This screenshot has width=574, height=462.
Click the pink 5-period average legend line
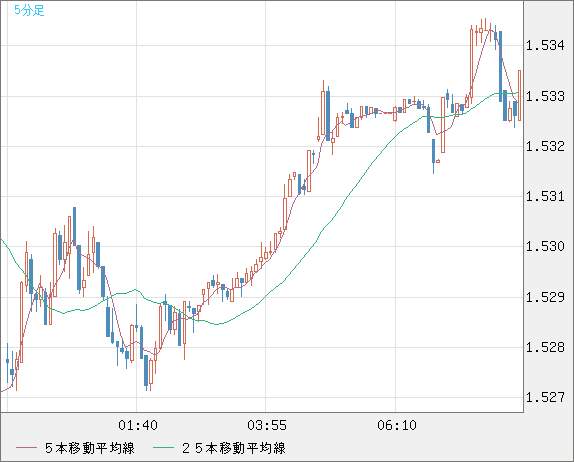coord(26,448)
